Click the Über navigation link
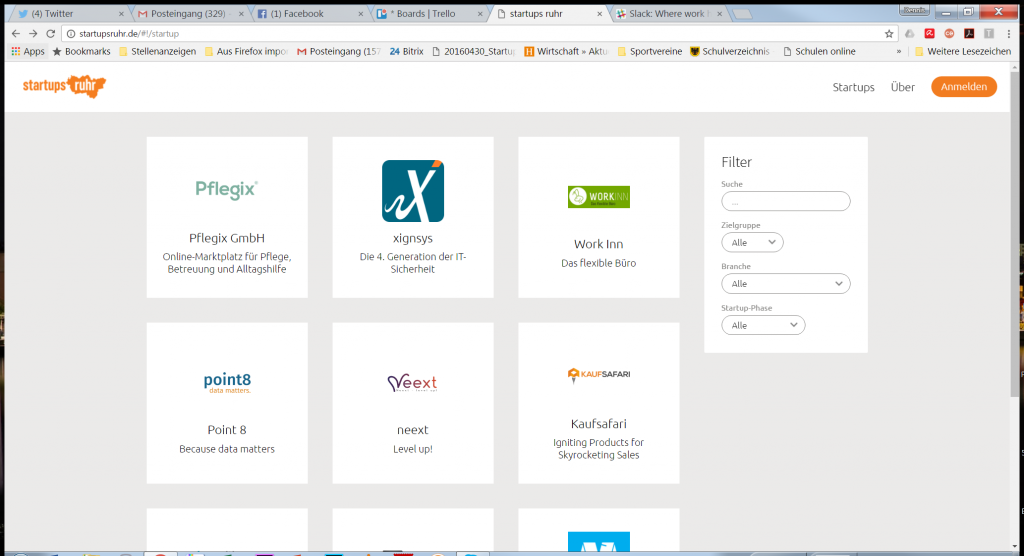The image size is (1024, 556). [902, 87]
